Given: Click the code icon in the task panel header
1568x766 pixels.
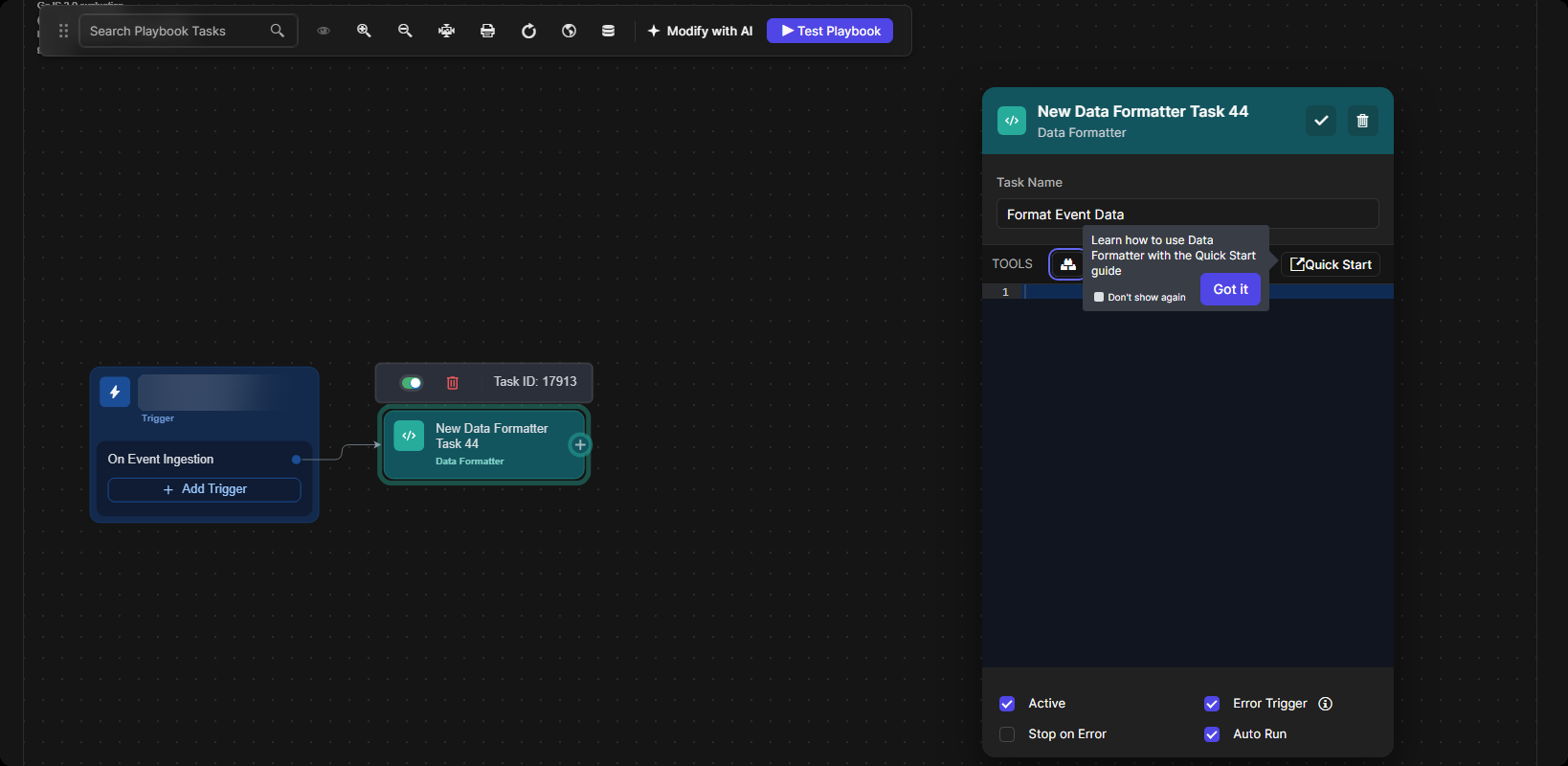Looking at the screenshot, I should pos(1012,121).
